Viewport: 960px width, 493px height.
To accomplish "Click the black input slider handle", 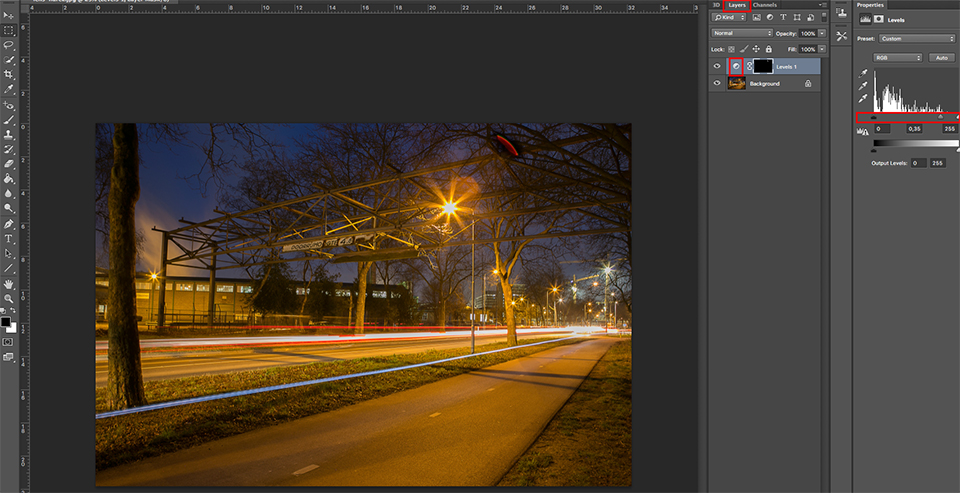I will [x=874, y=116].
